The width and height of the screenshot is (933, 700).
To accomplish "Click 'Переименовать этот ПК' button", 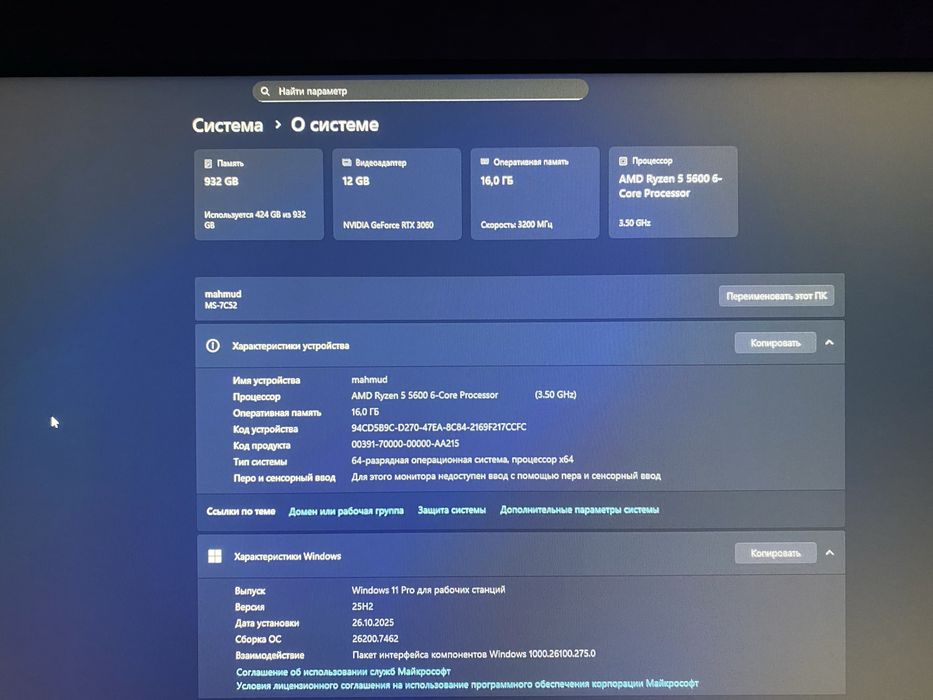I will pos(777,296).
